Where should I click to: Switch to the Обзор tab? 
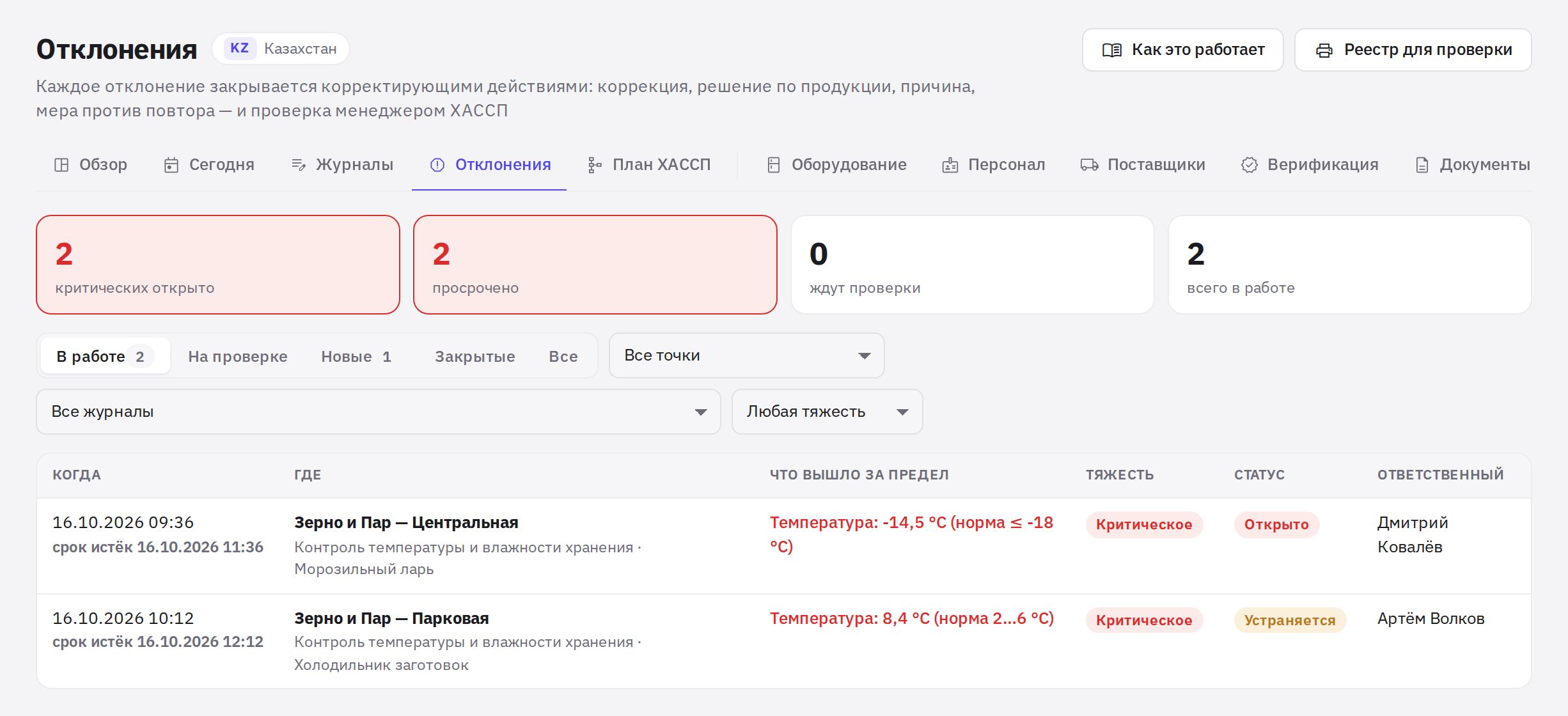coord(91,165)
